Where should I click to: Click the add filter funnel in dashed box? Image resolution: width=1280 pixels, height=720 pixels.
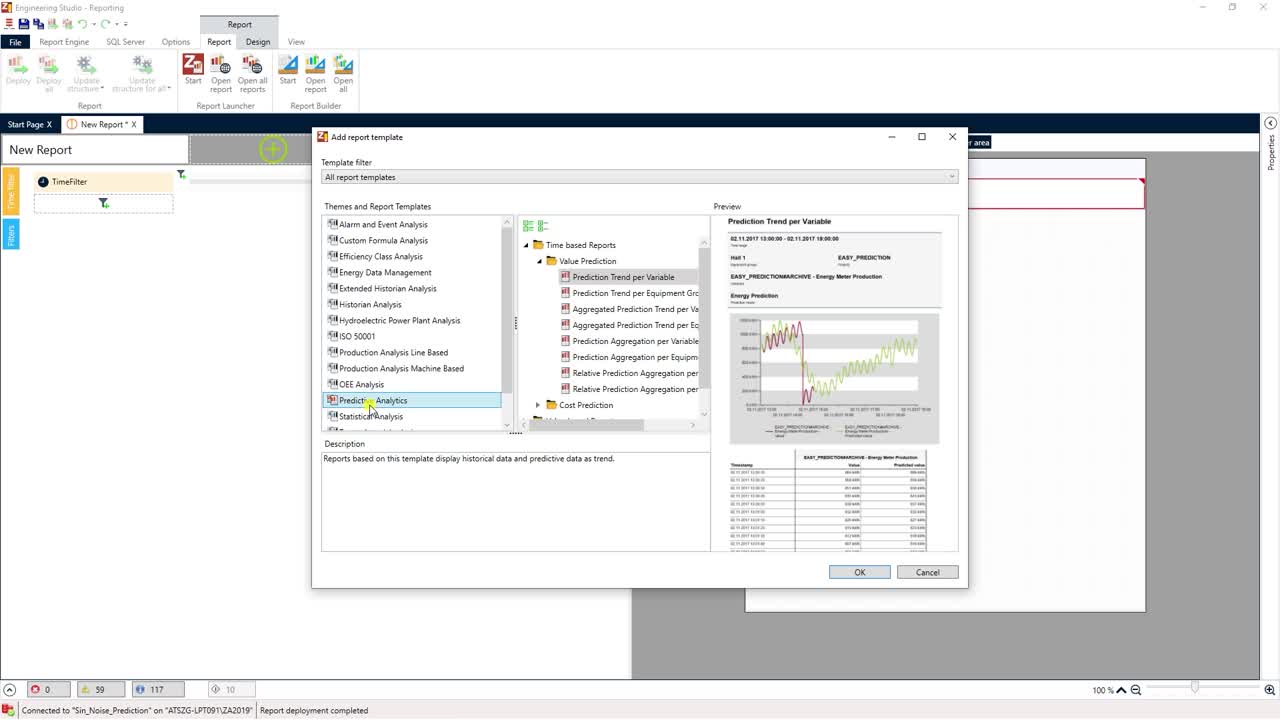[x=103, y=203]
